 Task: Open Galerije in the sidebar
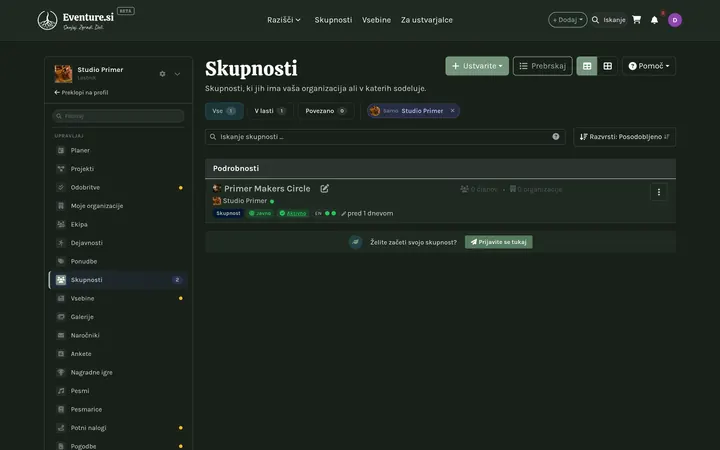(x=118, y=316)
